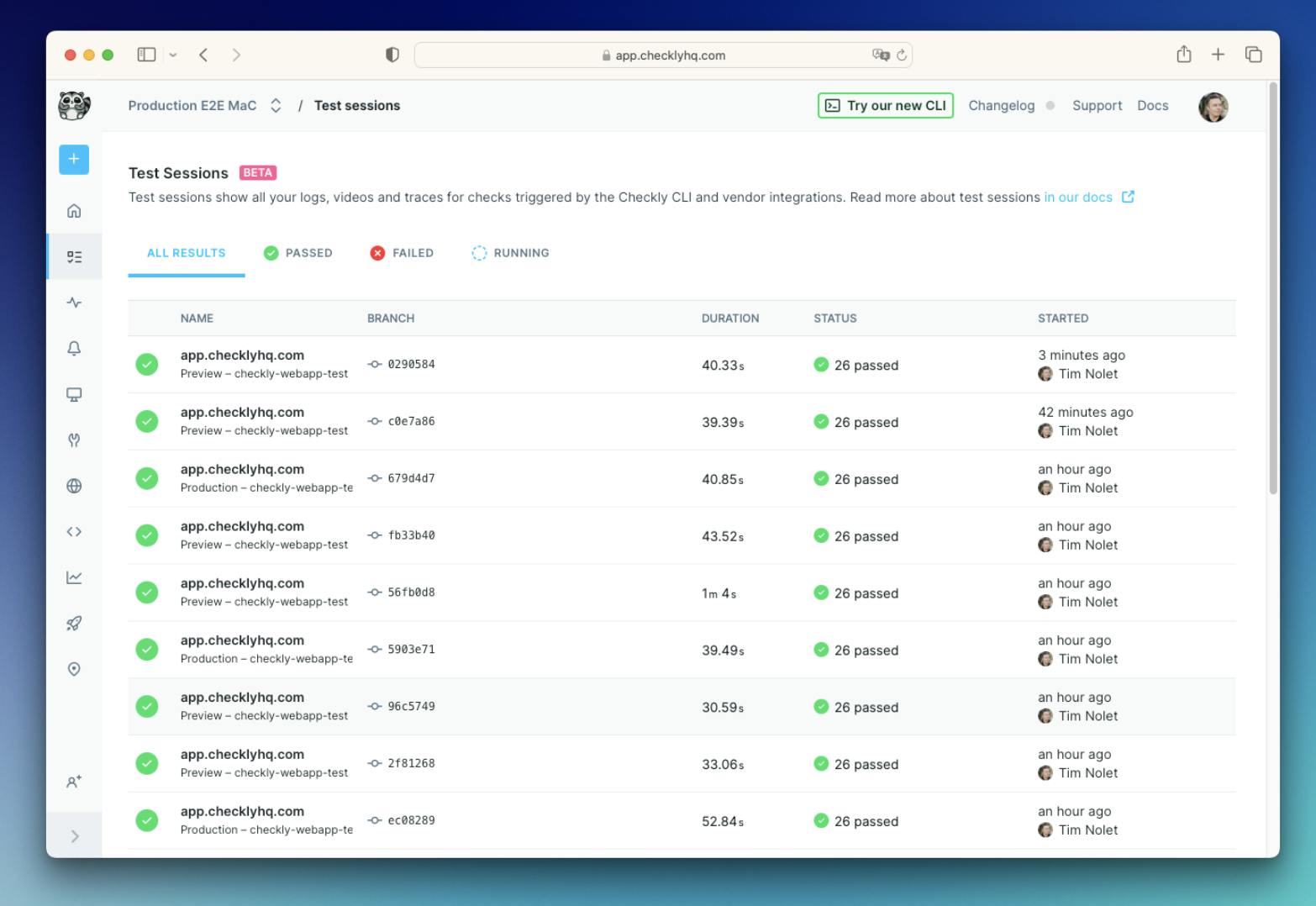Select the FAILED tab
This screenshot has width=1316, height=906.
[403, 253]
